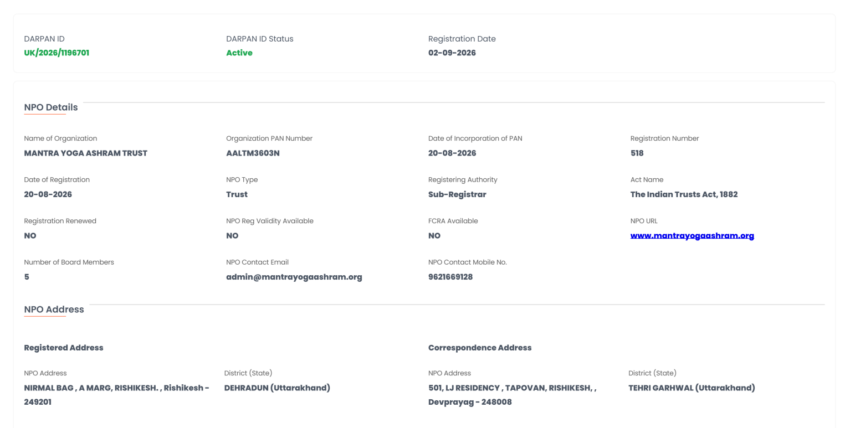Click the NPO Details section heading
This screenshot has height=428, width=850.
pos(51,107)
